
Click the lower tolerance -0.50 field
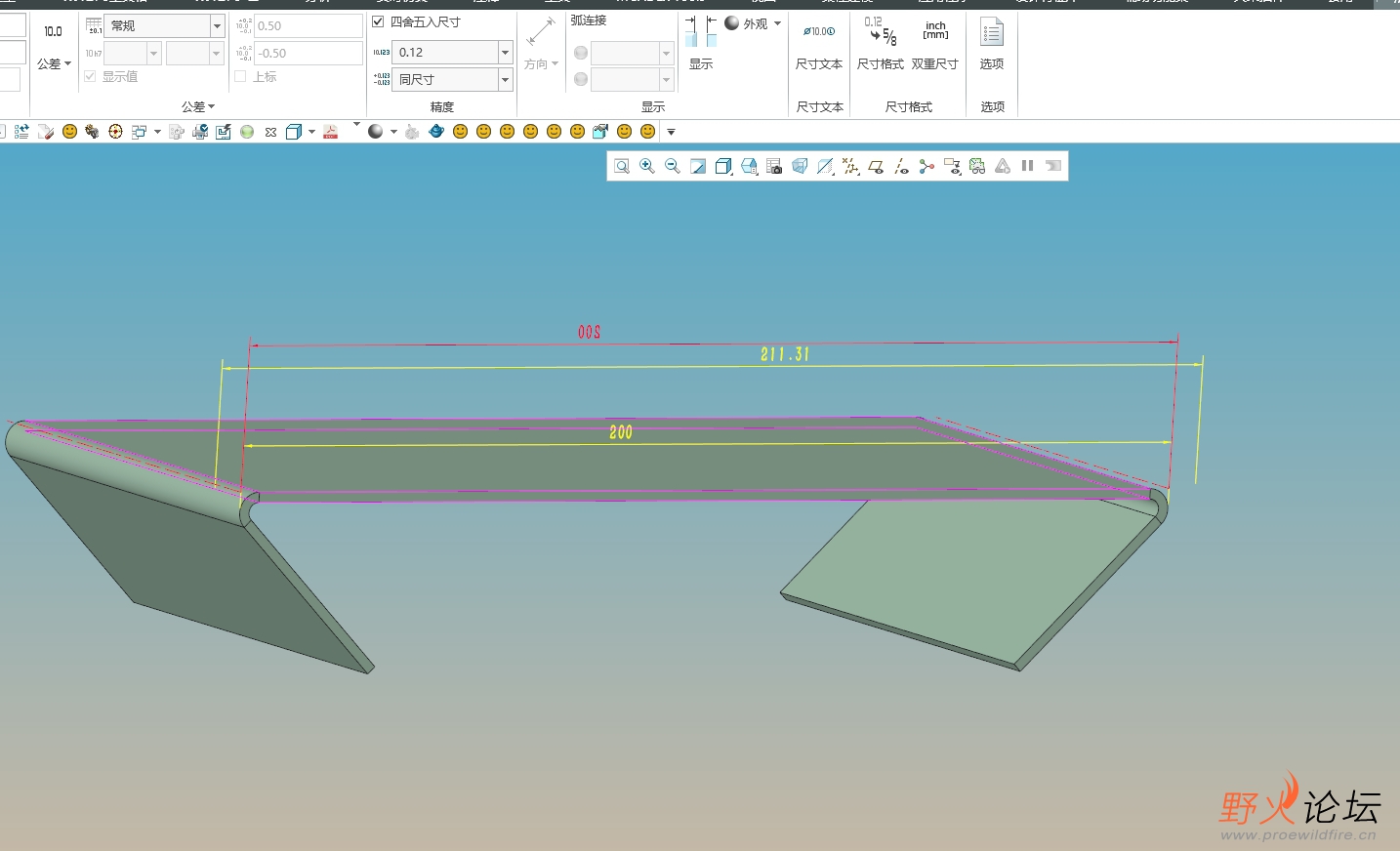308,54
